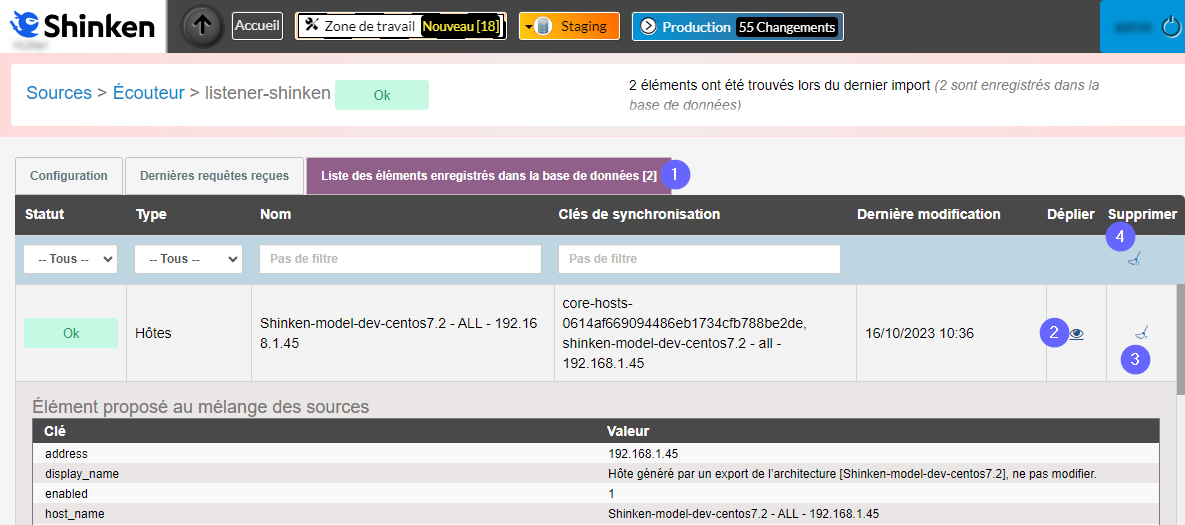Screen dimensions: 1185x525
Task: Open the Type filter dropdown
Action: [188, 259]
